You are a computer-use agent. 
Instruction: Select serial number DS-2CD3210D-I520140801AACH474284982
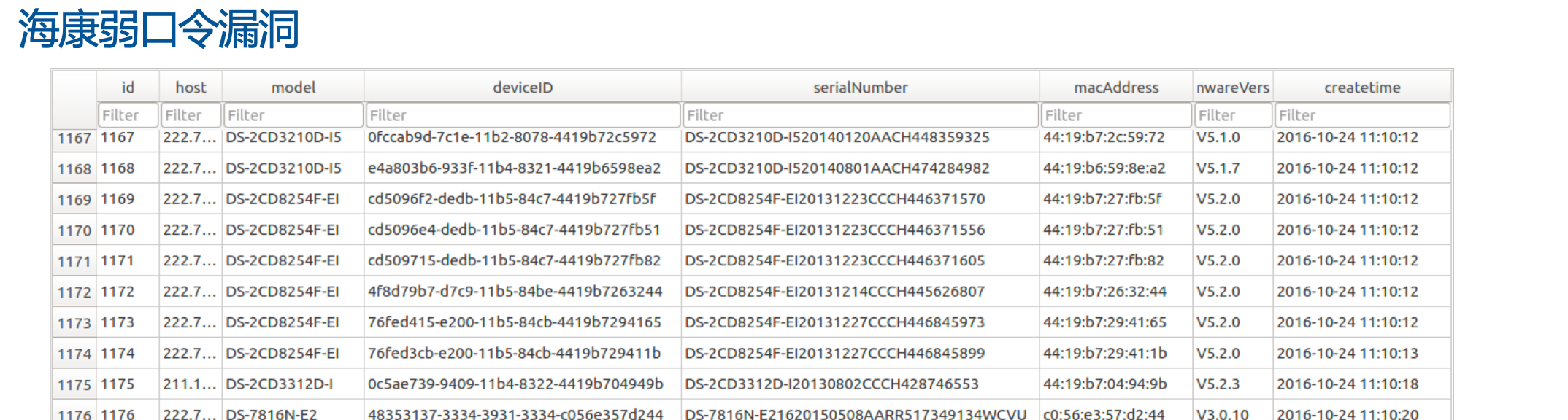[860, 168]
